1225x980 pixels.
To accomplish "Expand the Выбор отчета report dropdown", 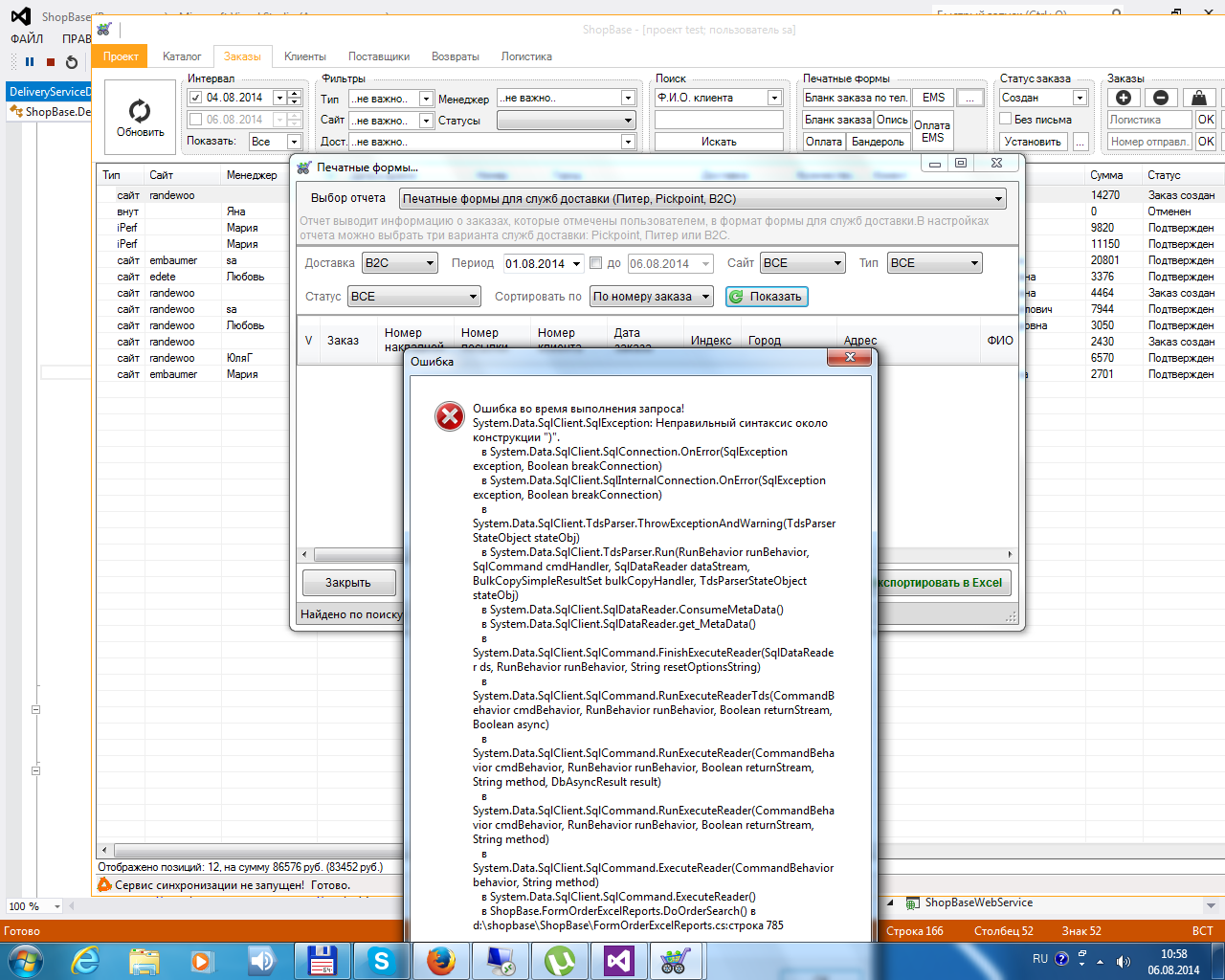I will coord(703,199).
